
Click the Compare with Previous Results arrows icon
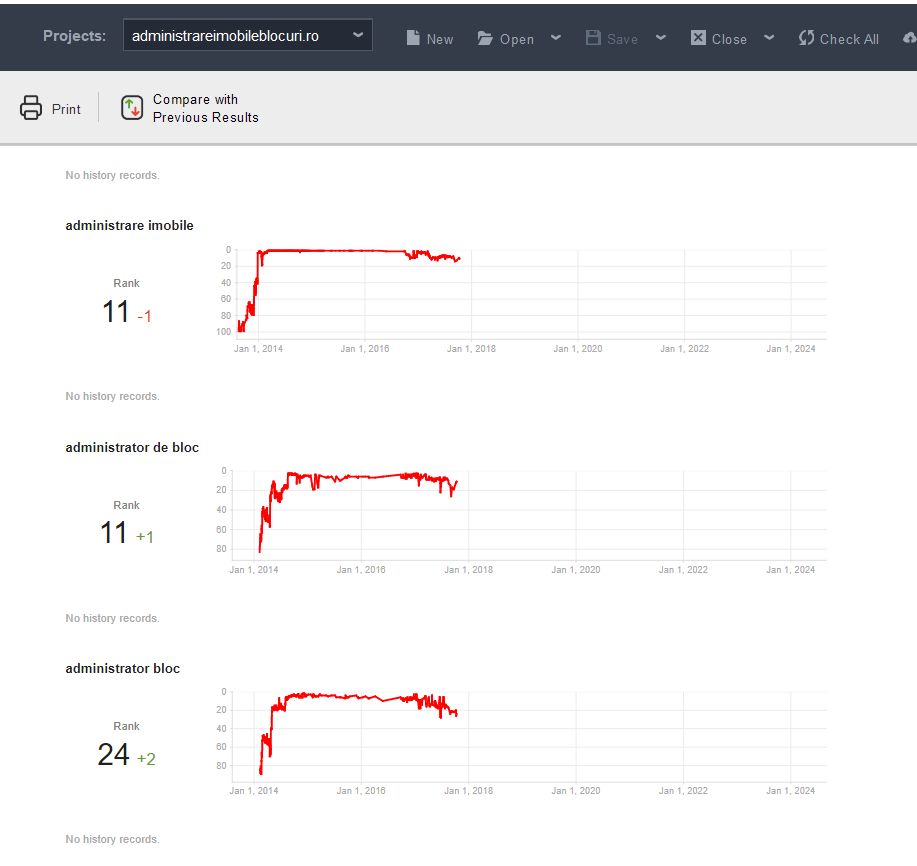(x=132, y=107)
